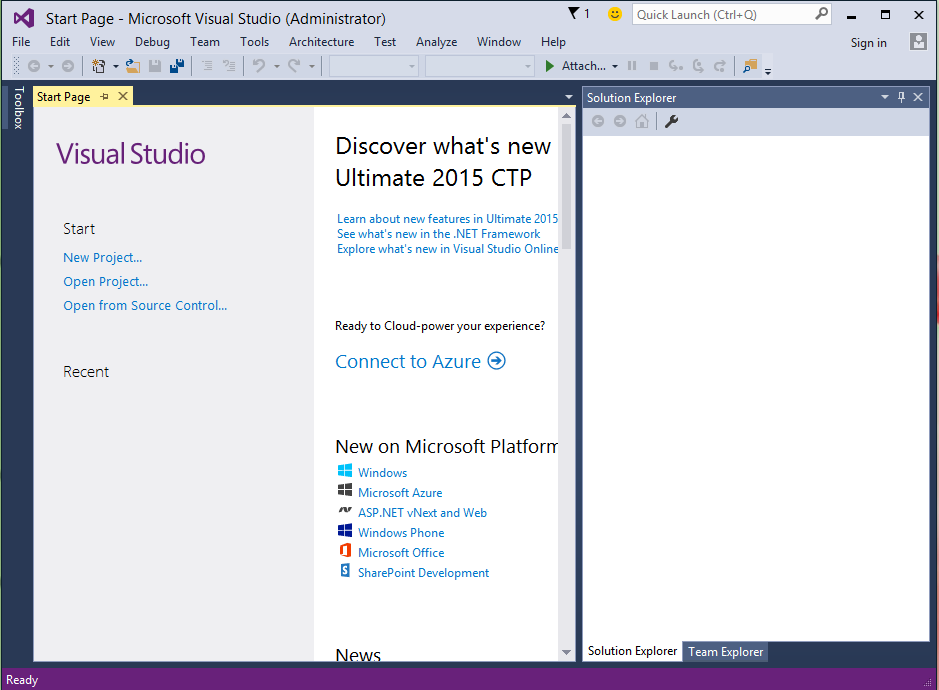Click the Open File folder icon
This screenshot has height=690, width=939.
click(x=133, y=66)
